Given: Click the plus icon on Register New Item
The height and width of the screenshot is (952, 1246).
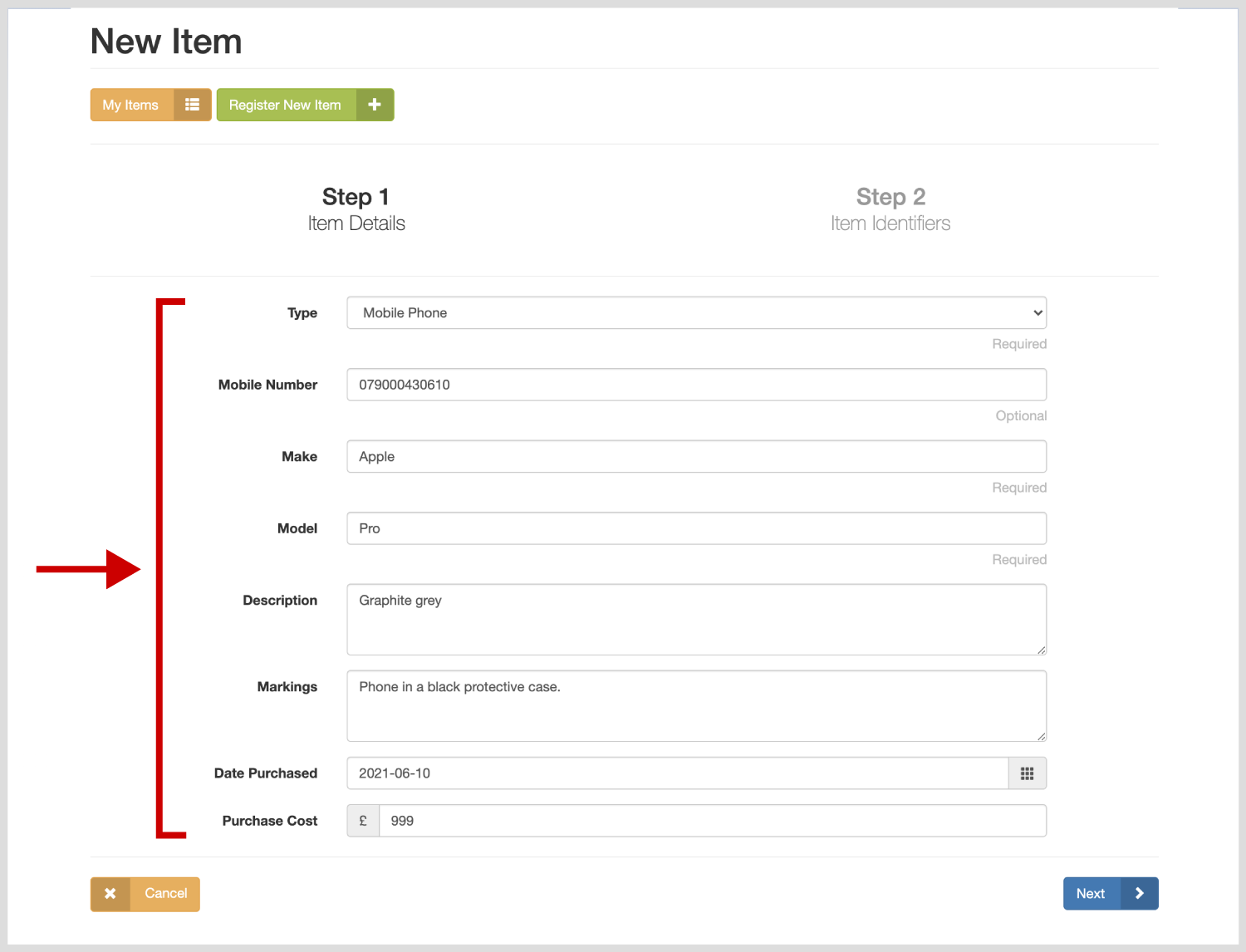Looking at the screenshot, I should pyautogui.click(x=375, y=105).
